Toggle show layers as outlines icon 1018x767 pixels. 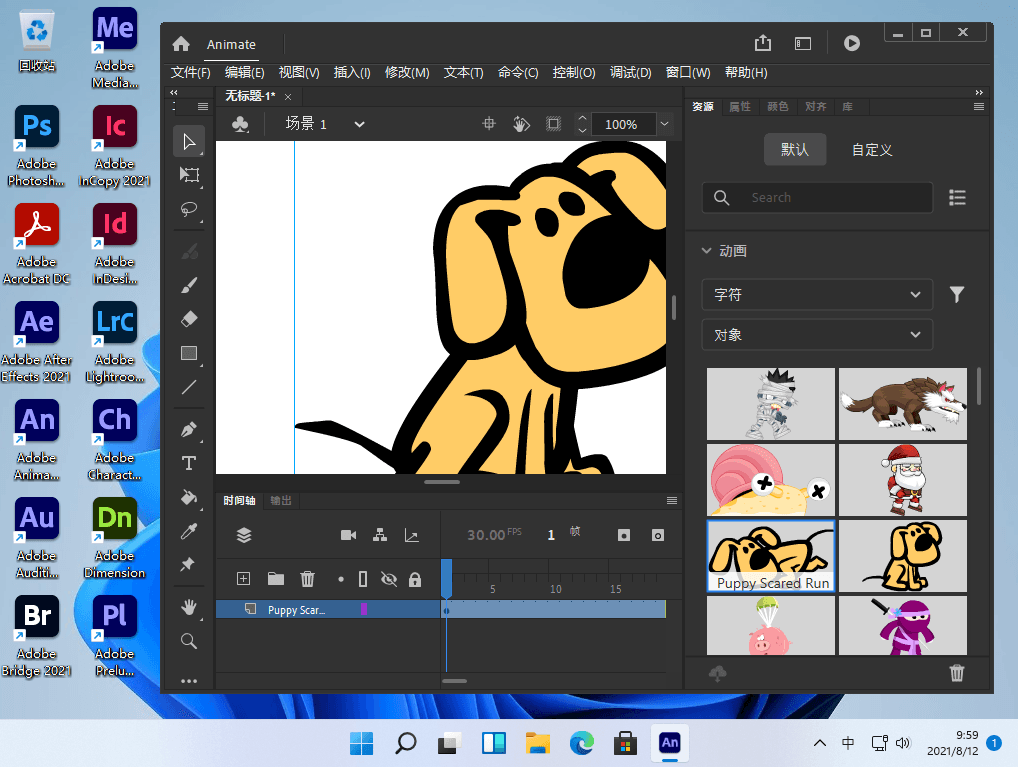pos(363,579)
